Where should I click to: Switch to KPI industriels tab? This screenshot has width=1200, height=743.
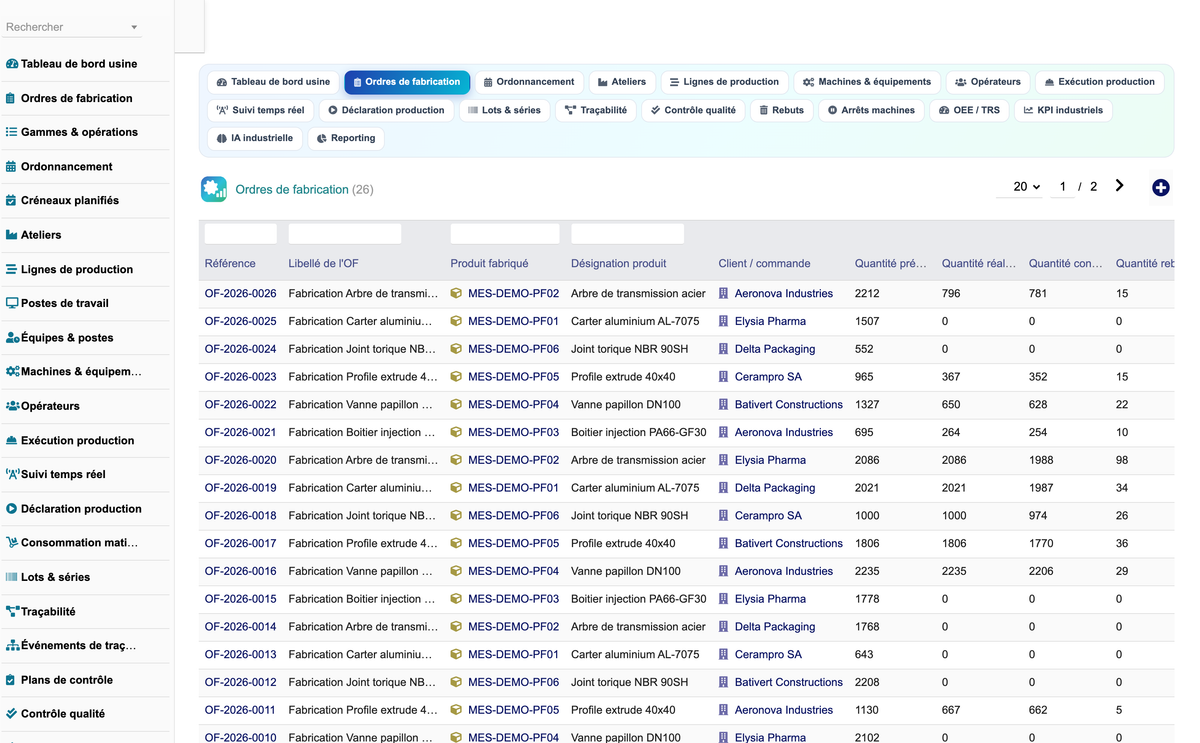[x=1063, y=110]
